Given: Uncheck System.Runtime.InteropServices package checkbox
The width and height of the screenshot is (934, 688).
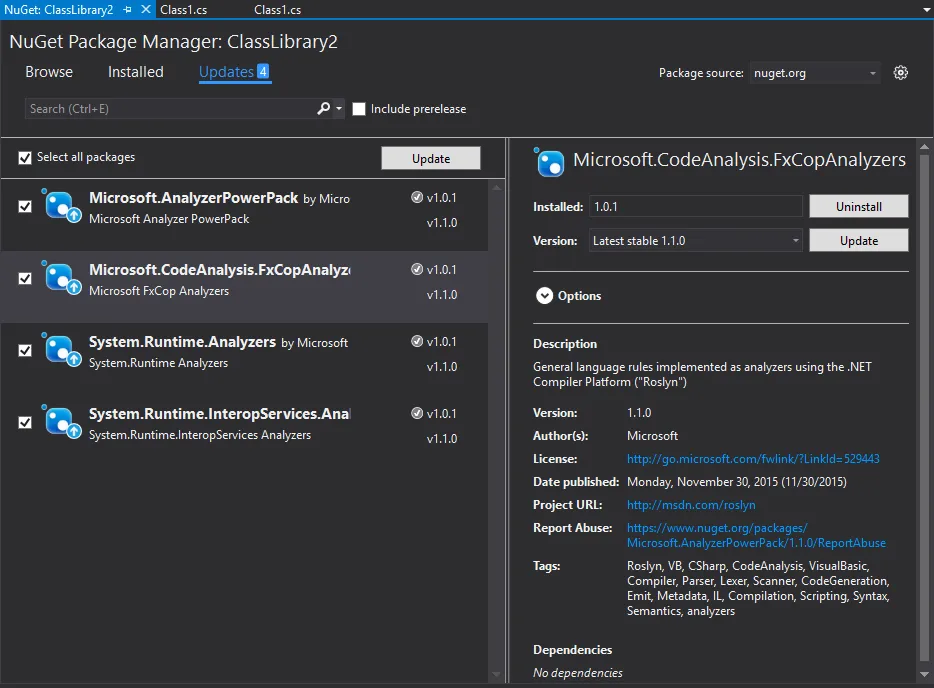Looking at the screenshot, I should [x=25, y=423].
